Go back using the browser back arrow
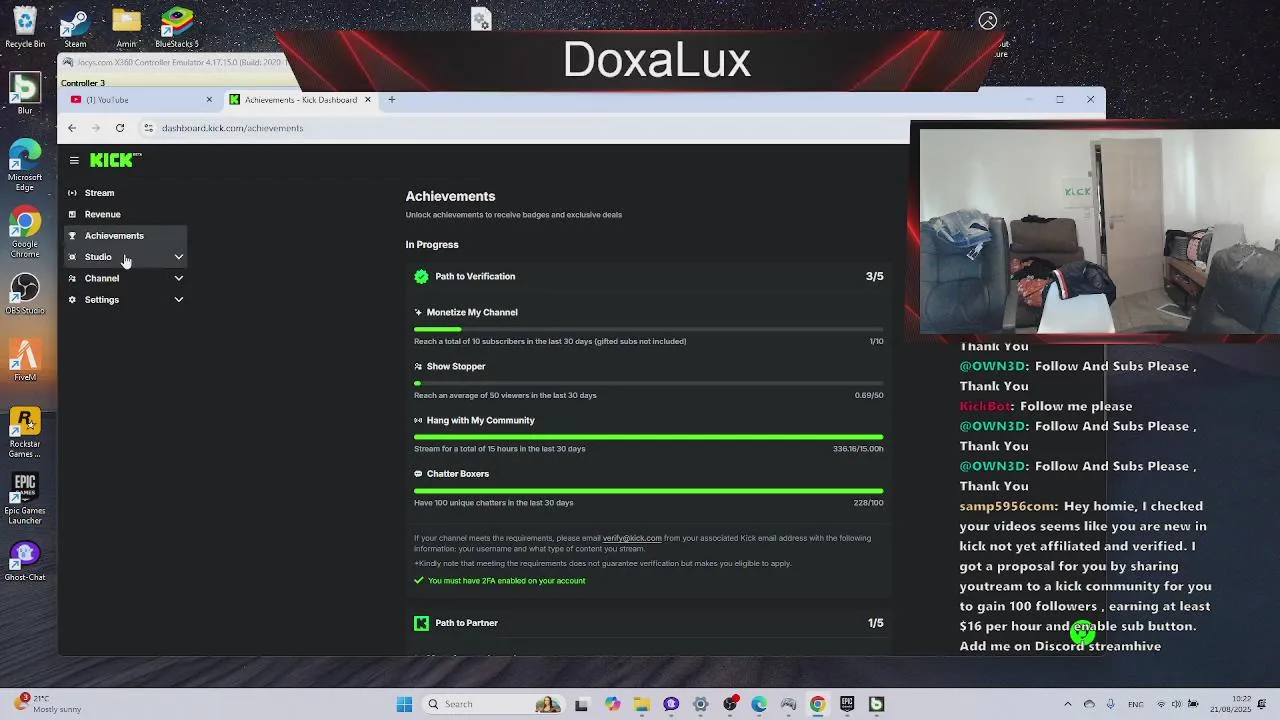Viewport: 1280px width, 720px height. tap(72, 128)
